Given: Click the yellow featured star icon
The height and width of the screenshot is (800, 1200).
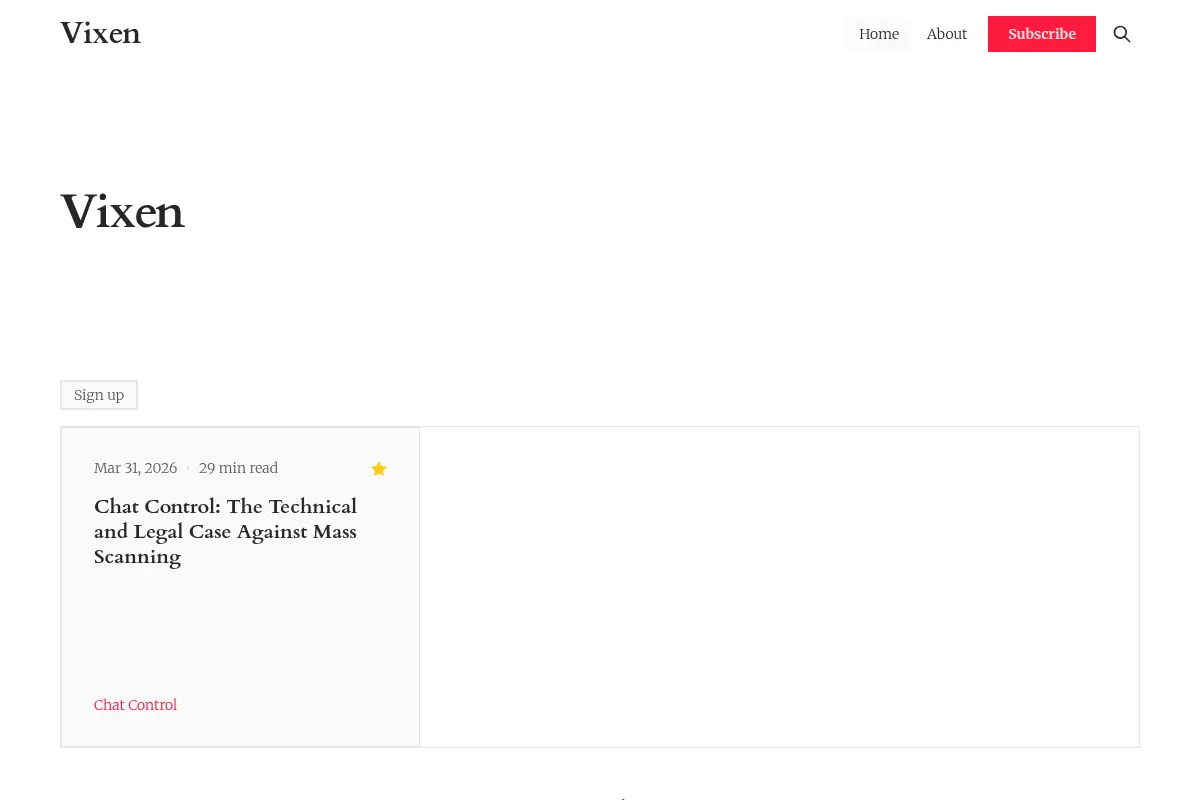Looking at the screenshot, I should tap(379, 468).
